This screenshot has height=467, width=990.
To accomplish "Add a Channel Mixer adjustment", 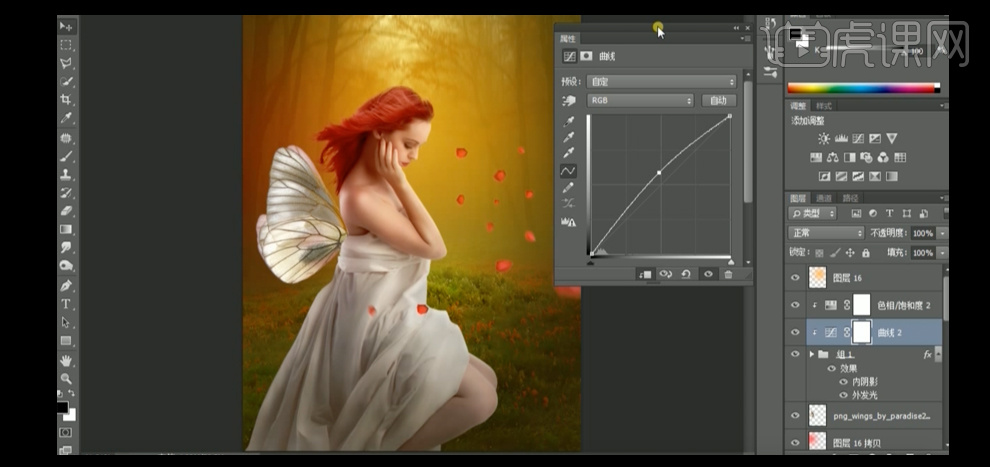I will pyautogui.click(x=883, y=157).
